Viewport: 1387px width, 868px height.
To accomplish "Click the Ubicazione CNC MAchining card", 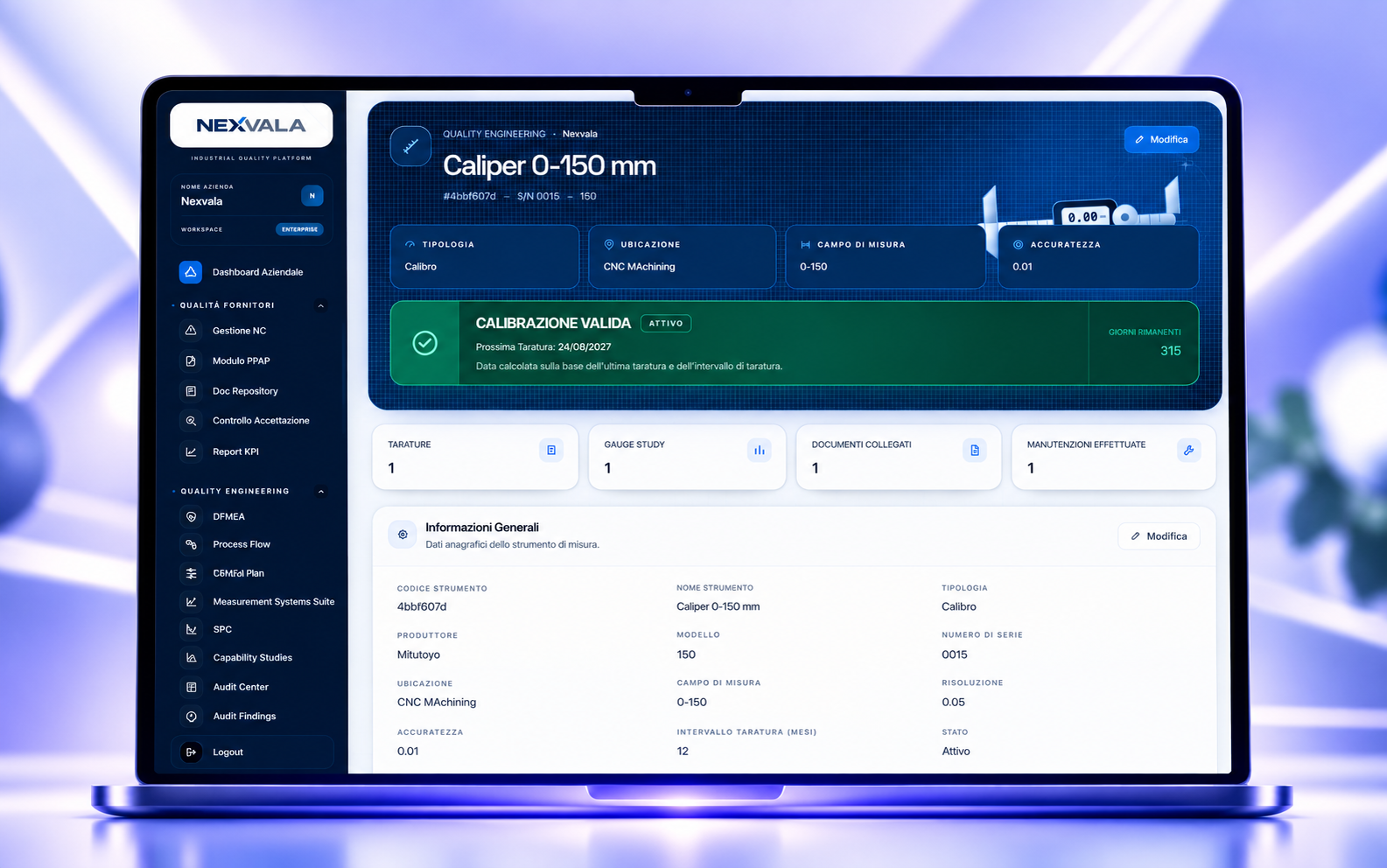I will tap(683, 256).
